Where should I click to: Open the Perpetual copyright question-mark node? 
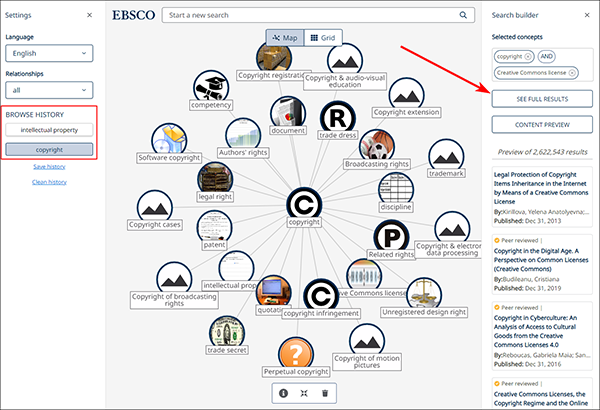[296, 354]
